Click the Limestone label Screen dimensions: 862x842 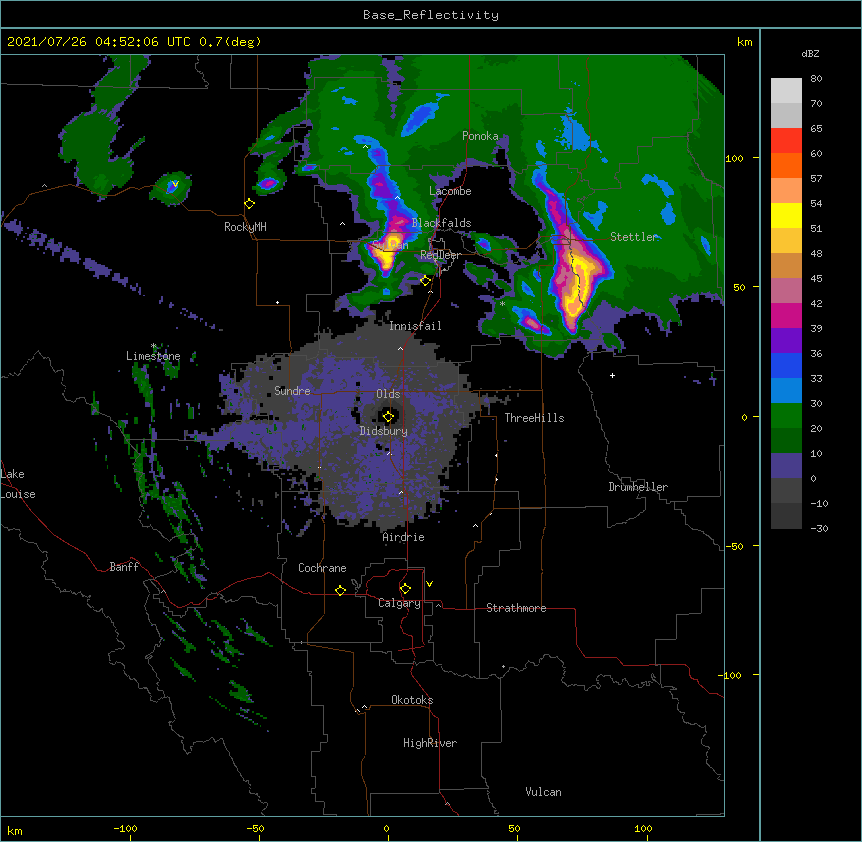click(x=153, y=356)
